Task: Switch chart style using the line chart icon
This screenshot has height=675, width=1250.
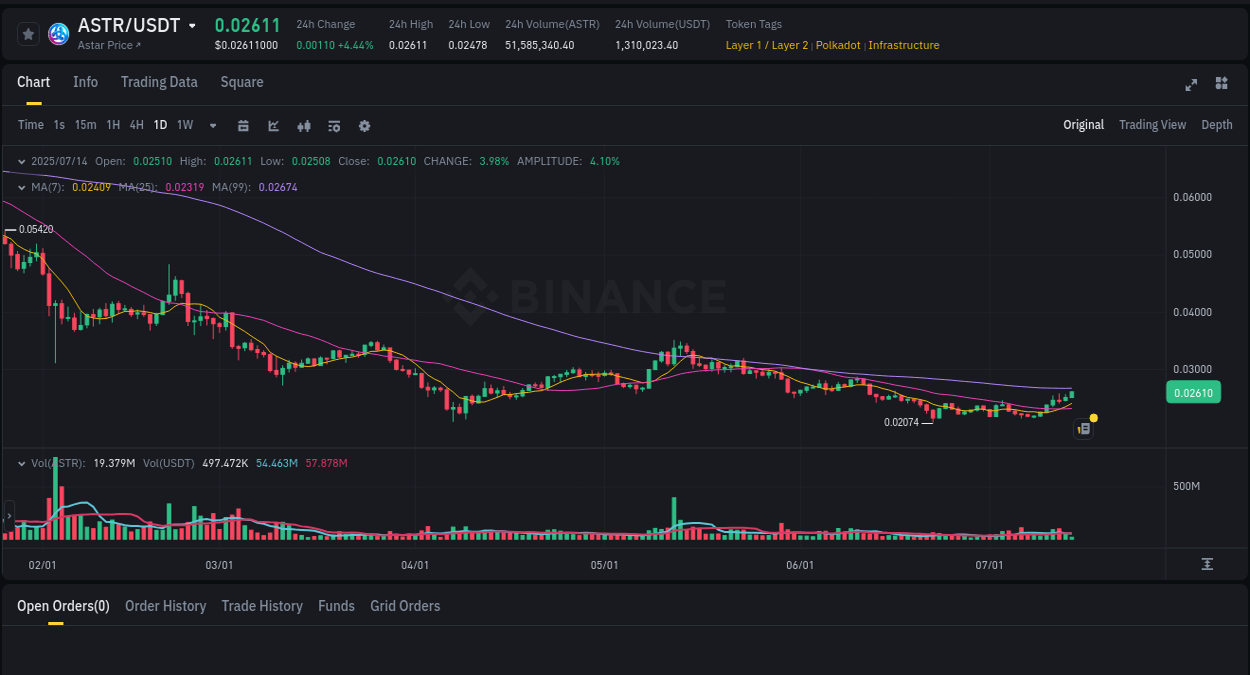Action: point(273,125)
